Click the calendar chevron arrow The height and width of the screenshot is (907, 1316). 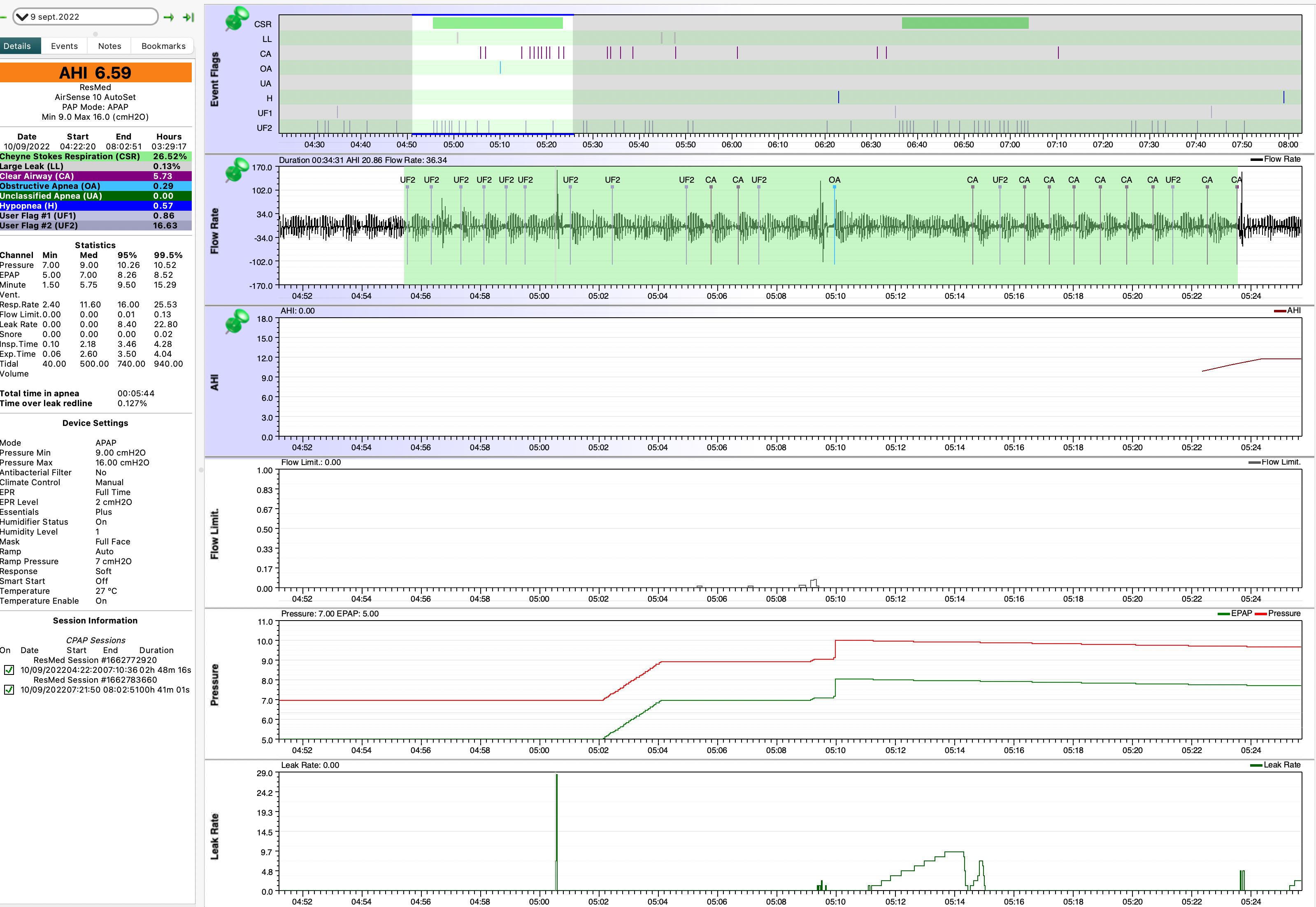coord(22,17)
